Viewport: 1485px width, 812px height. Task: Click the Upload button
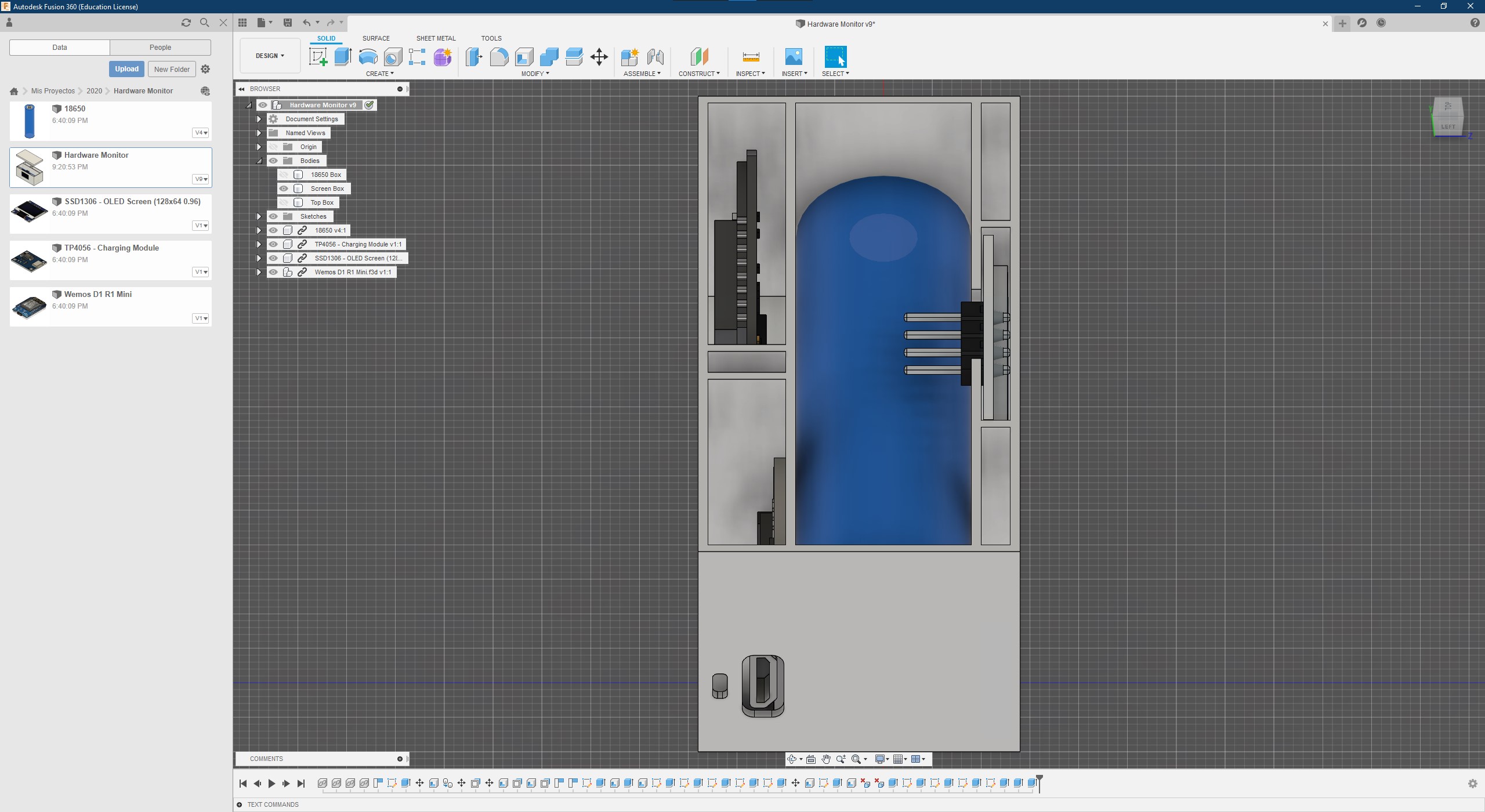click(126, 69)
